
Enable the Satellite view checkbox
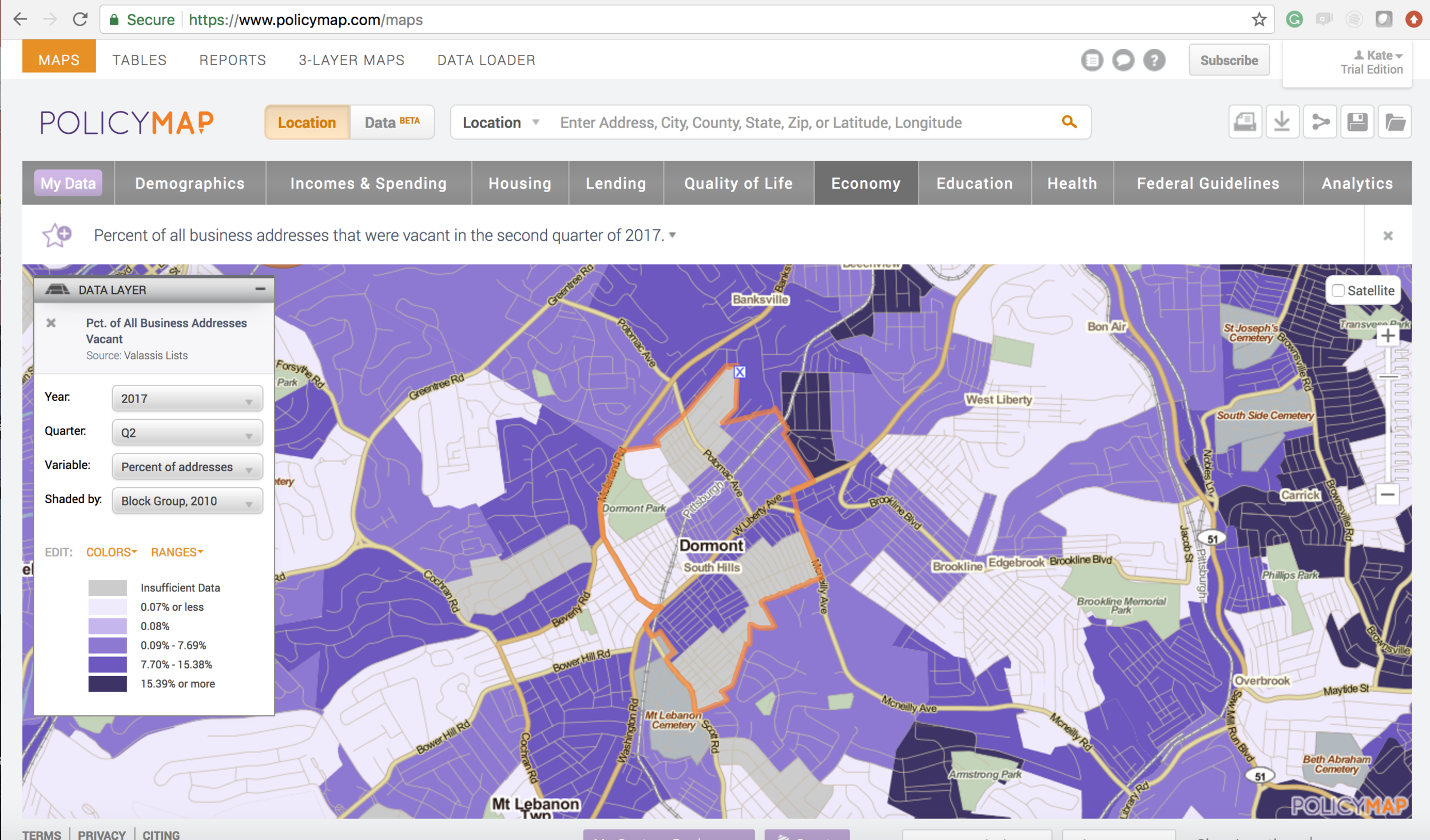point(1338,290)
